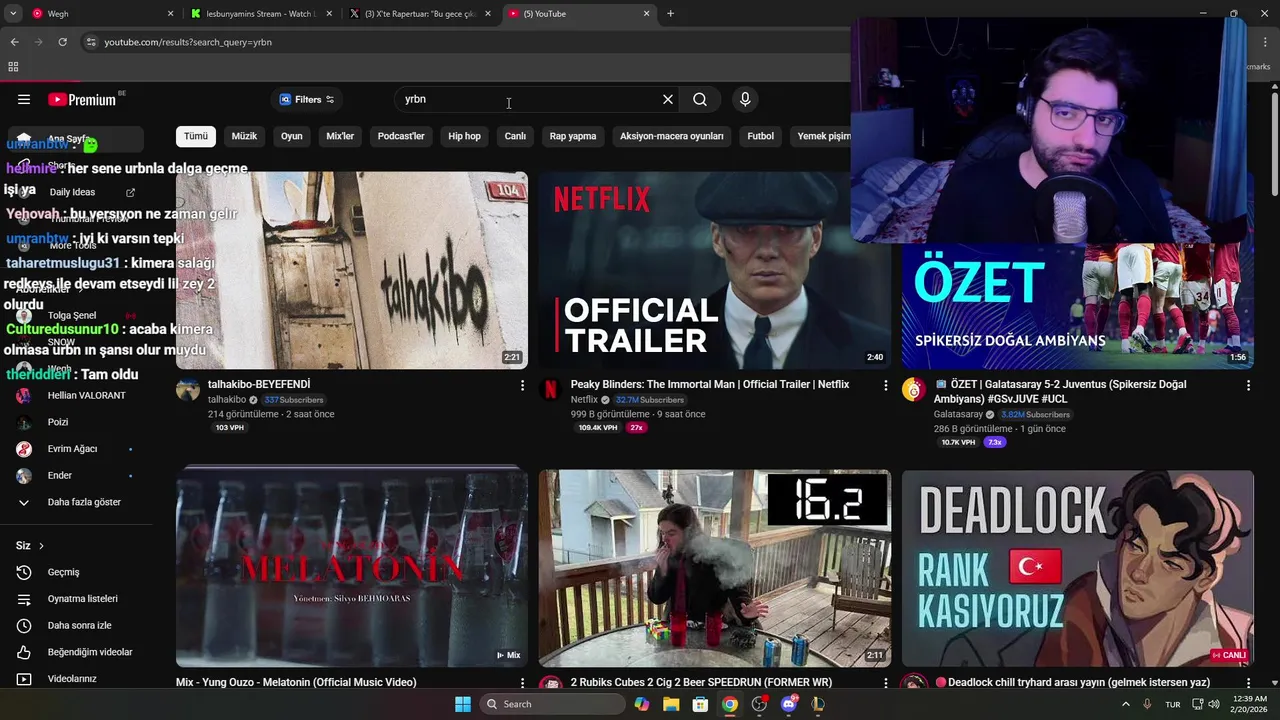The image size is (1280, 720).
Task: Clear the search query with the X
Action: click(x=668, y=99)
